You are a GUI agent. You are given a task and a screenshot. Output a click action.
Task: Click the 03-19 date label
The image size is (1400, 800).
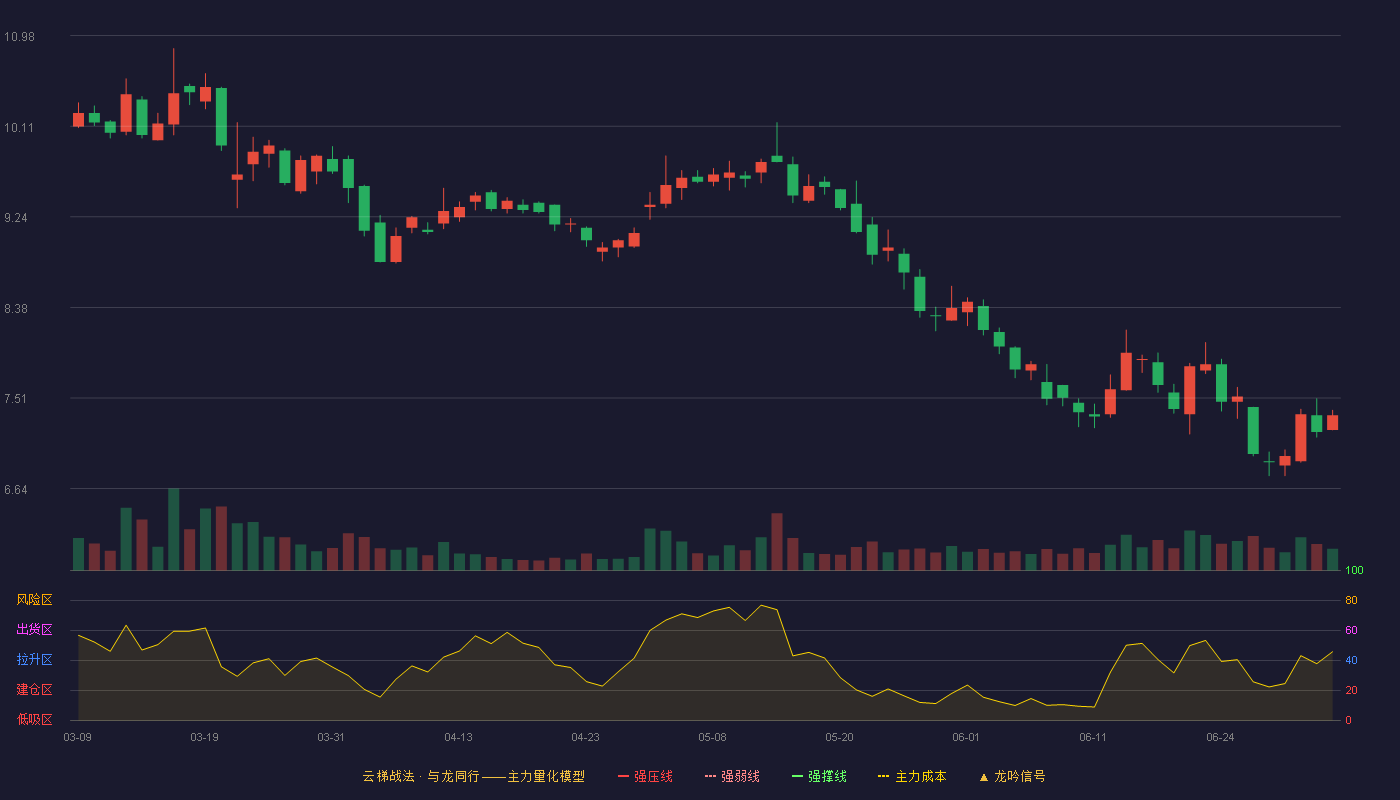[205, 737]
